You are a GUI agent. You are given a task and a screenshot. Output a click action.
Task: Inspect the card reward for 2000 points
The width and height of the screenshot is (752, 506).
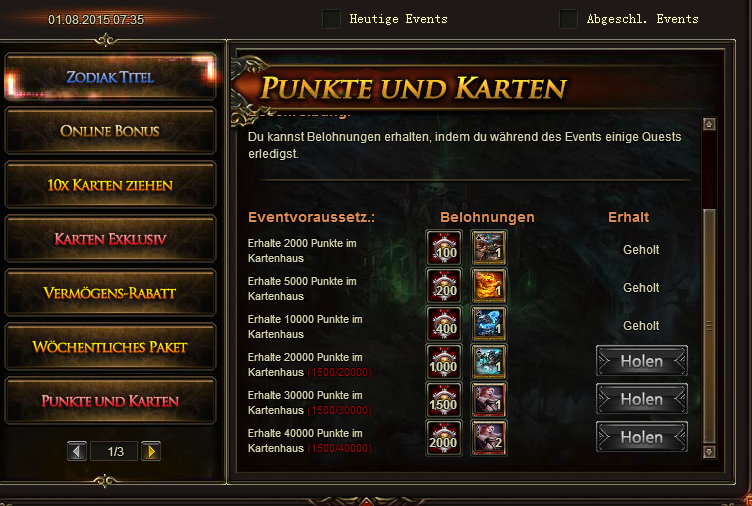pyautogui.click(x=489, y=247)
